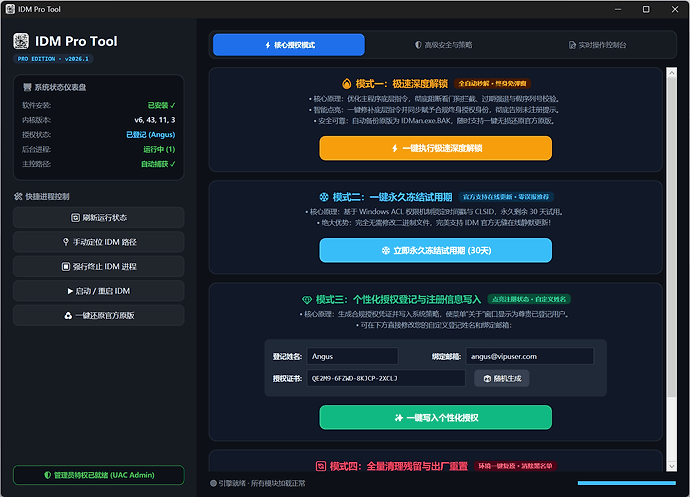
Task: Click the orange 一键执行极速深度解锁 button
Action: tap(436, 148)
